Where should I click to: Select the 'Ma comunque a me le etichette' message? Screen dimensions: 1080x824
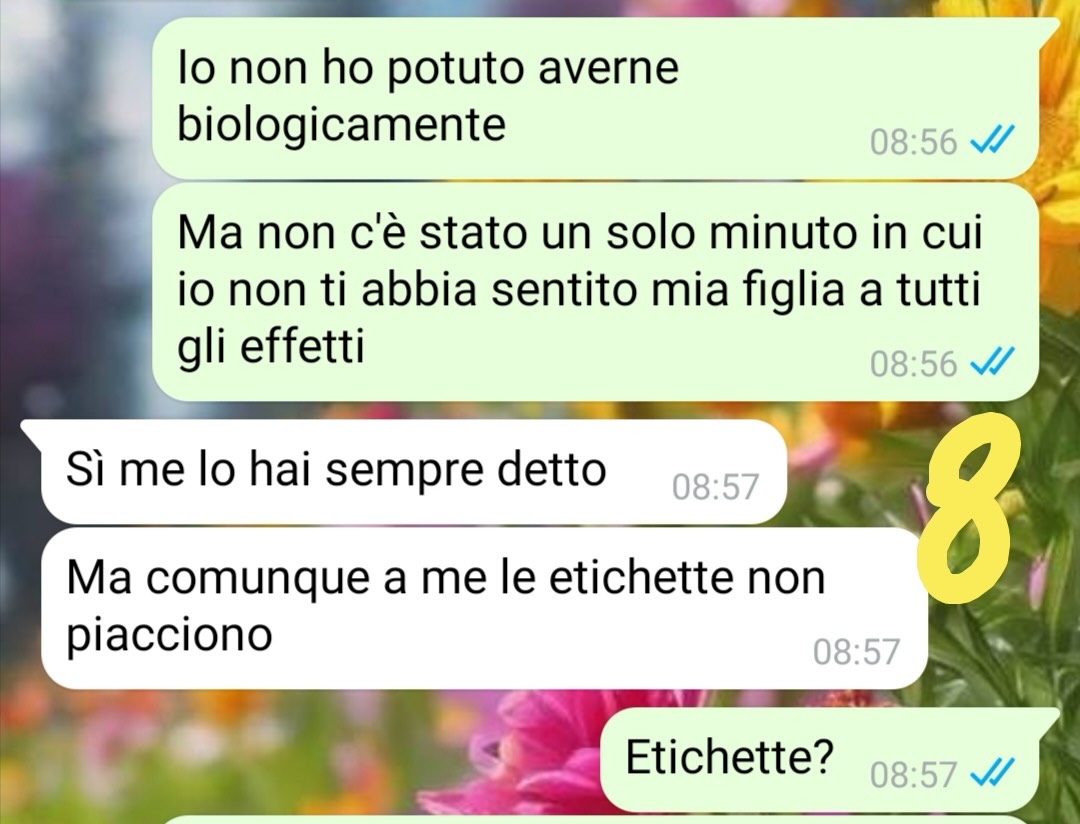point(484,608)
